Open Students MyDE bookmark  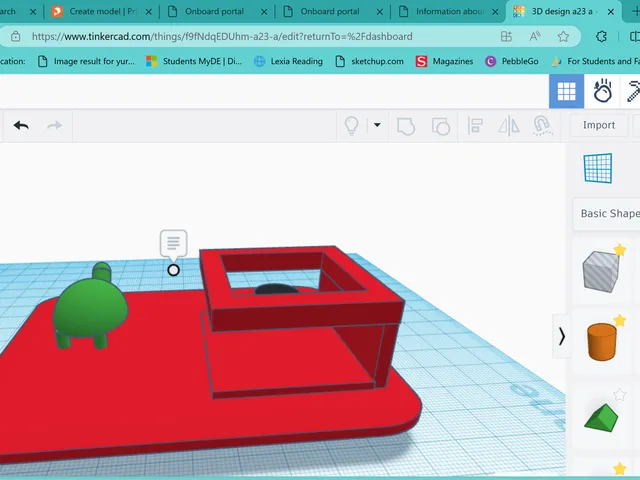point(194,61)
